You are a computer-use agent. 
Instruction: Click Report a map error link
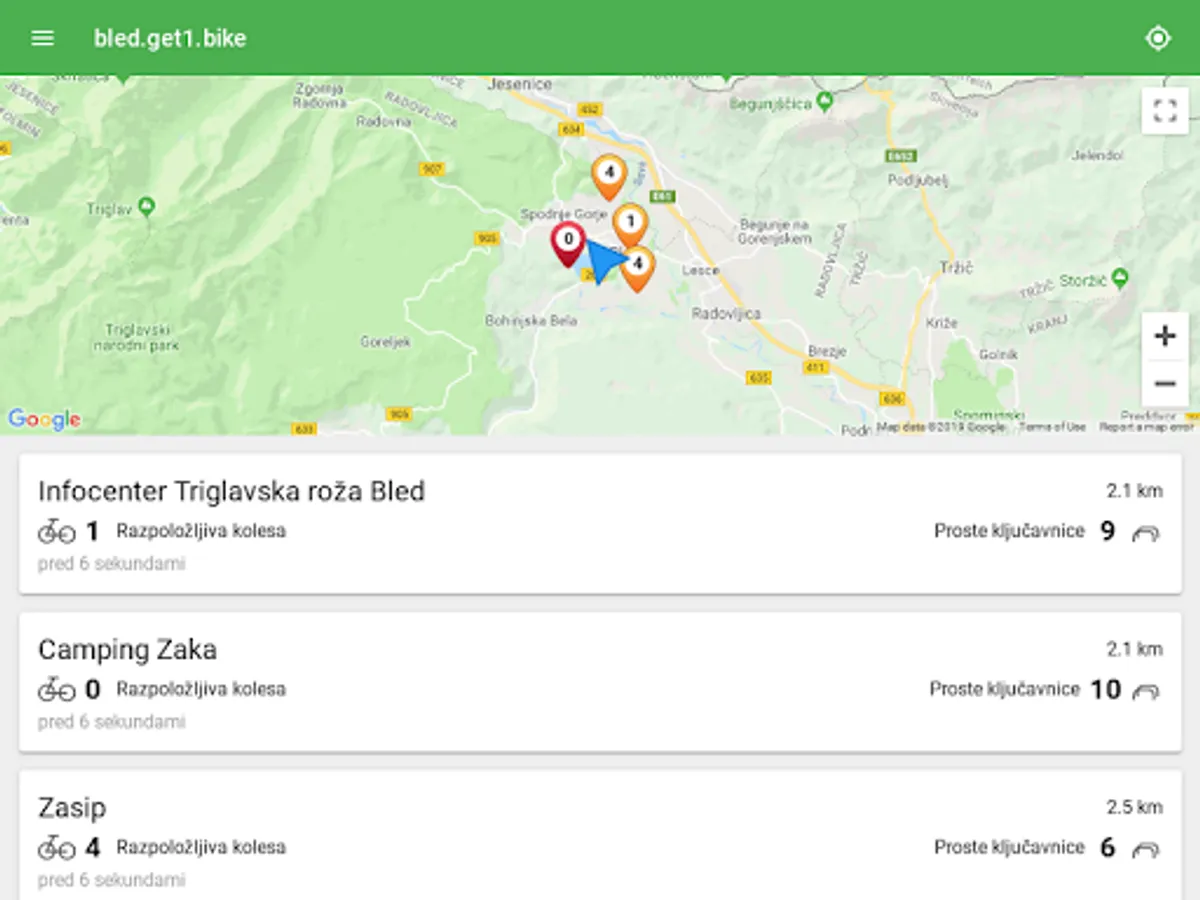(1146, 427)
